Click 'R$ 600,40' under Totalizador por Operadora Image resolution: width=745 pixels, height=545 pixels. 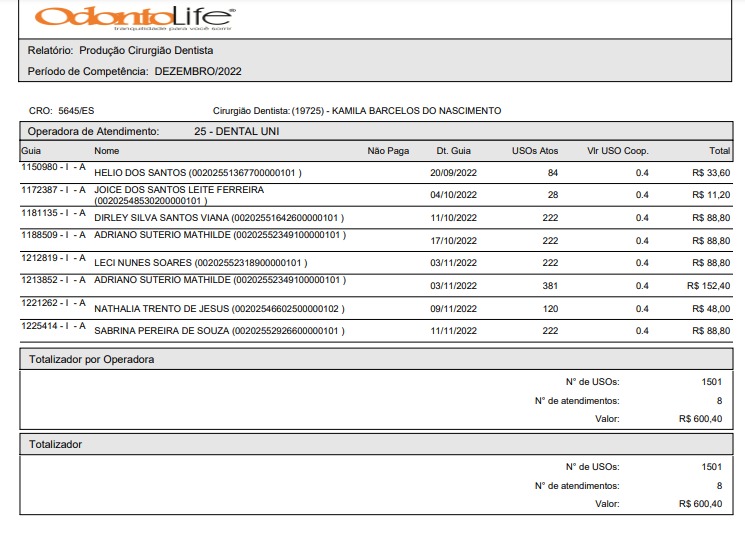tap(700, 419)
